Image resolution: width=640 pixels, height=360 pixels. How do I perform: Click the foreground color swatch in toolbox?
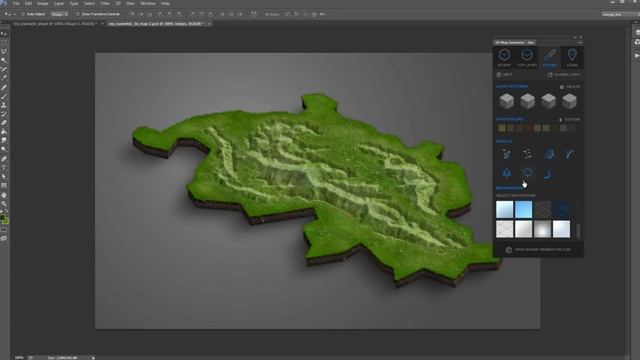2,218
